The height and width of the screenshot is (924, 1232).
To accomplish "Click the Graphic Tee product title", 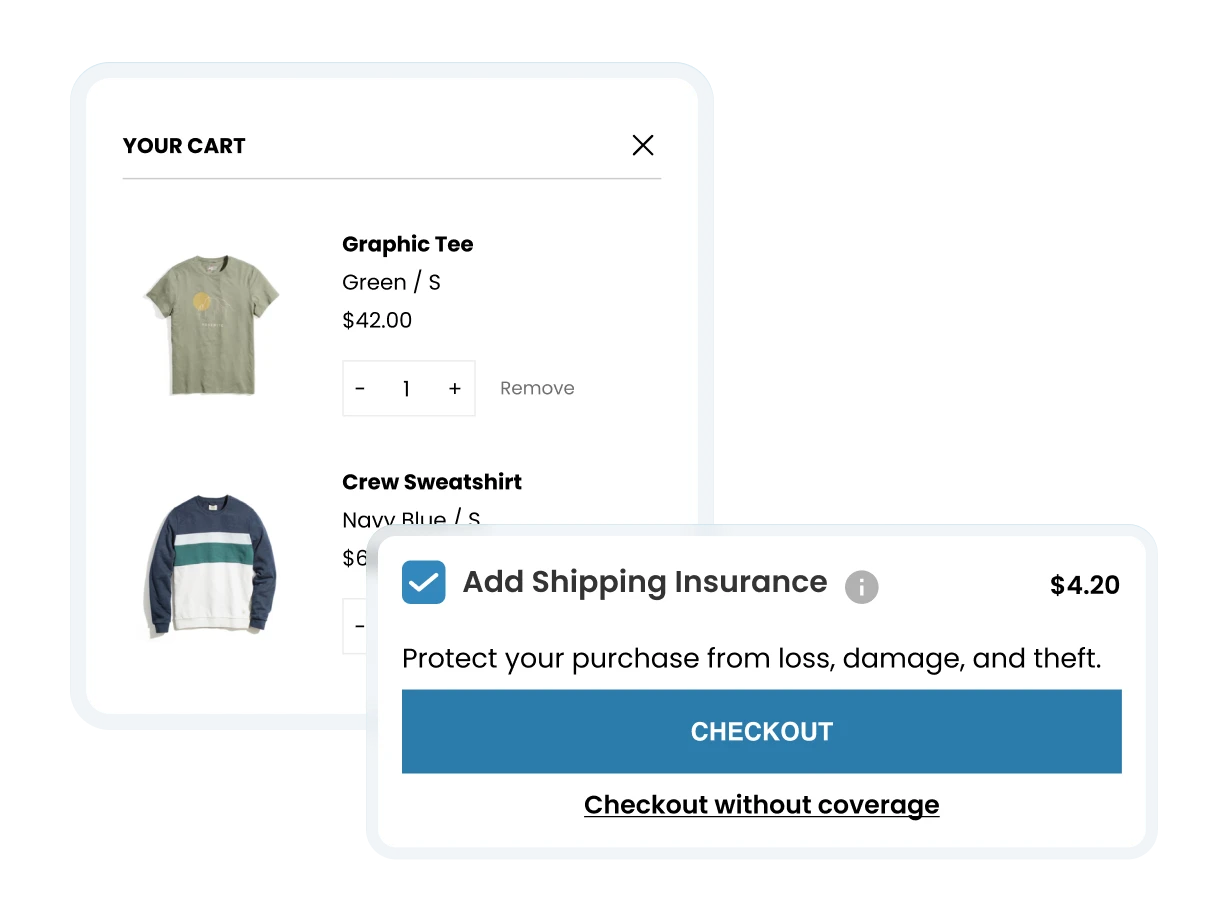I will (x=407, y=244).
